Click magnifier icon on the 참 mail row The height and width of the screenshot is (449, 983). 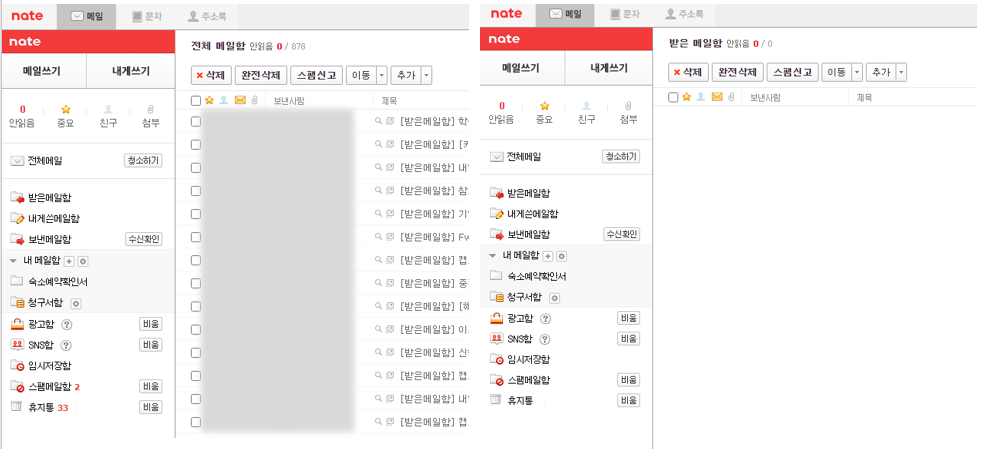[x=379, y=191]
